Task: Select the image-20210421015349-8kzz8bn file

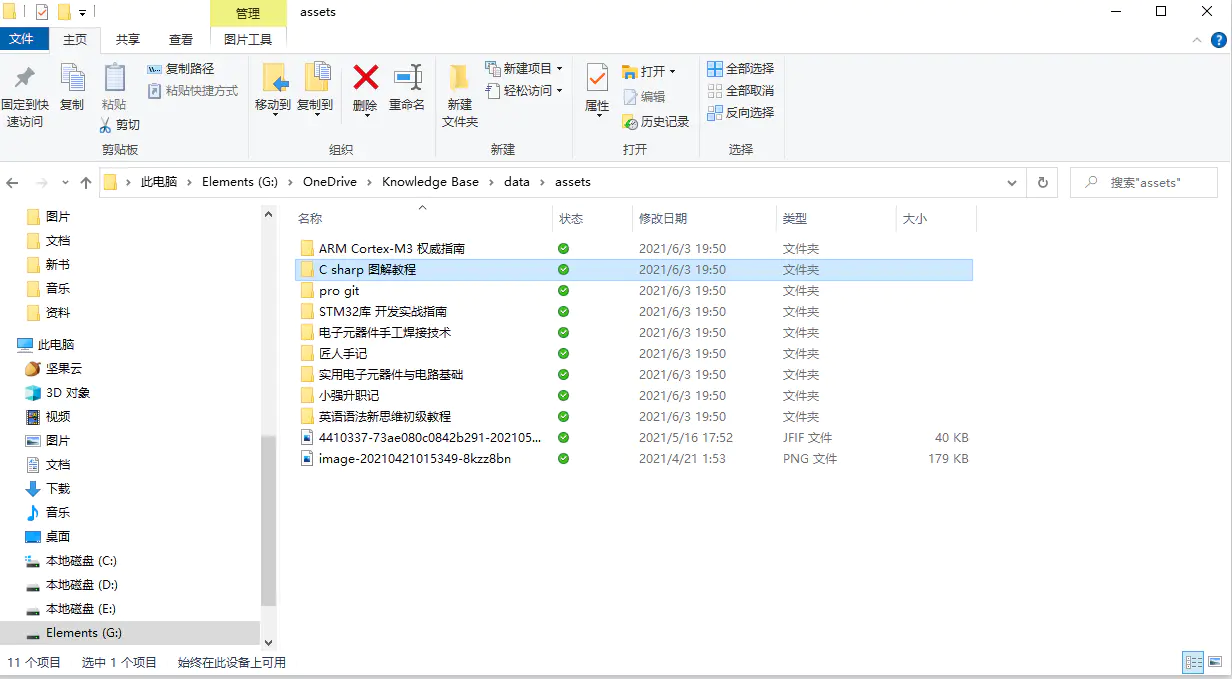Action: [x=634, y=458]
